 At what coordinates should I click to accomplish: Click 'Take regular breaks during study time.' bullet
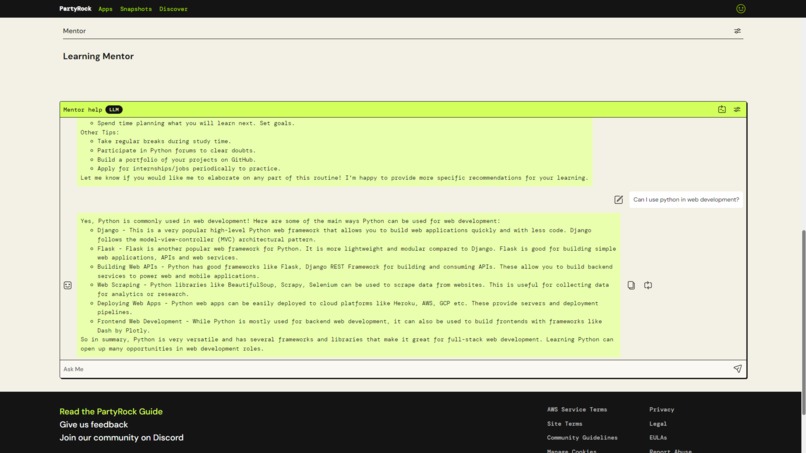coord(164,141)
